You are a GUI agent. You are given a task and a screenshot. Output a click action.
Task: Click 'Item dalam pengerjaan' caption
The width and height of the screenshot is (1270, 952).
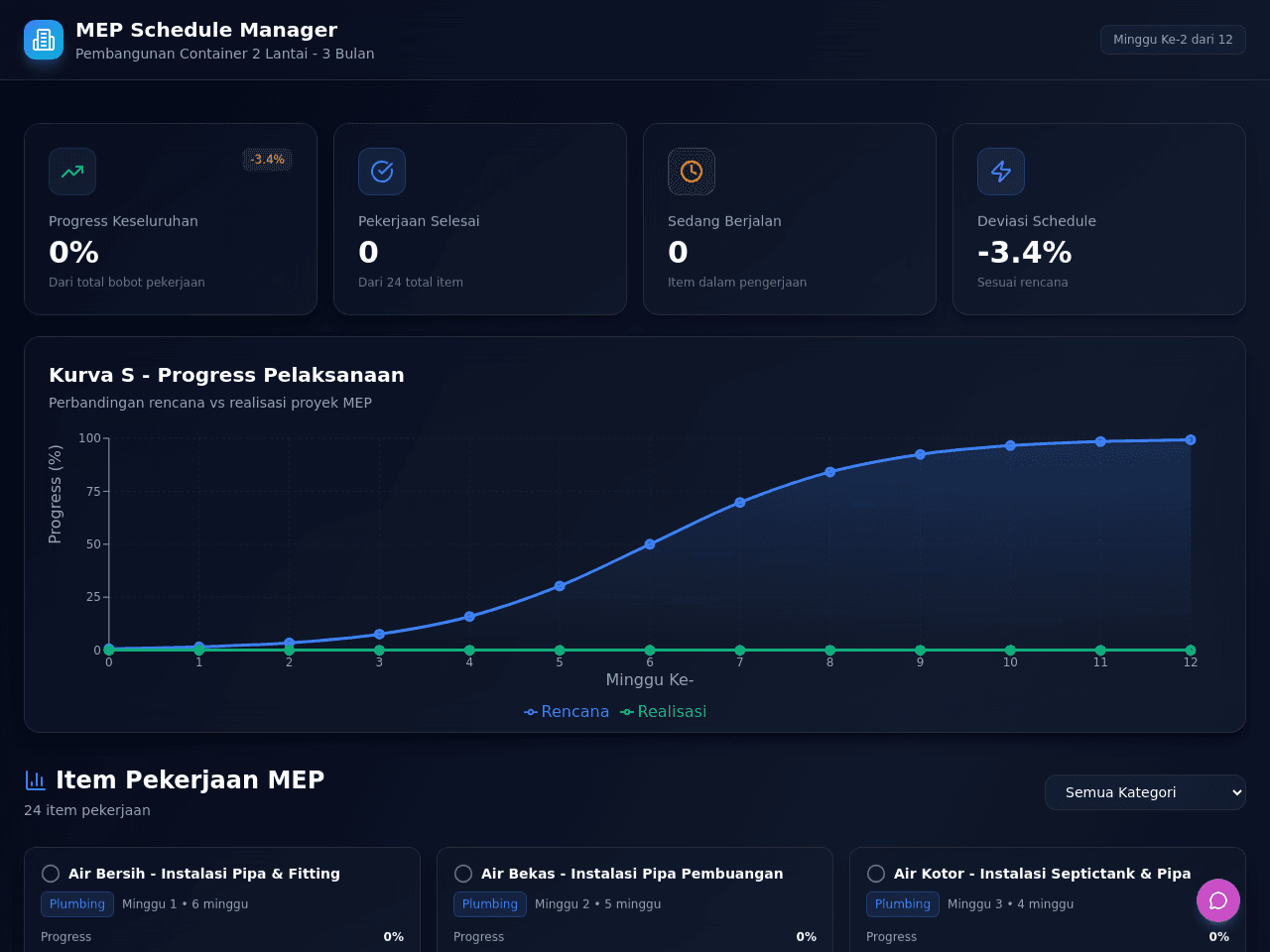coord(737,283)
